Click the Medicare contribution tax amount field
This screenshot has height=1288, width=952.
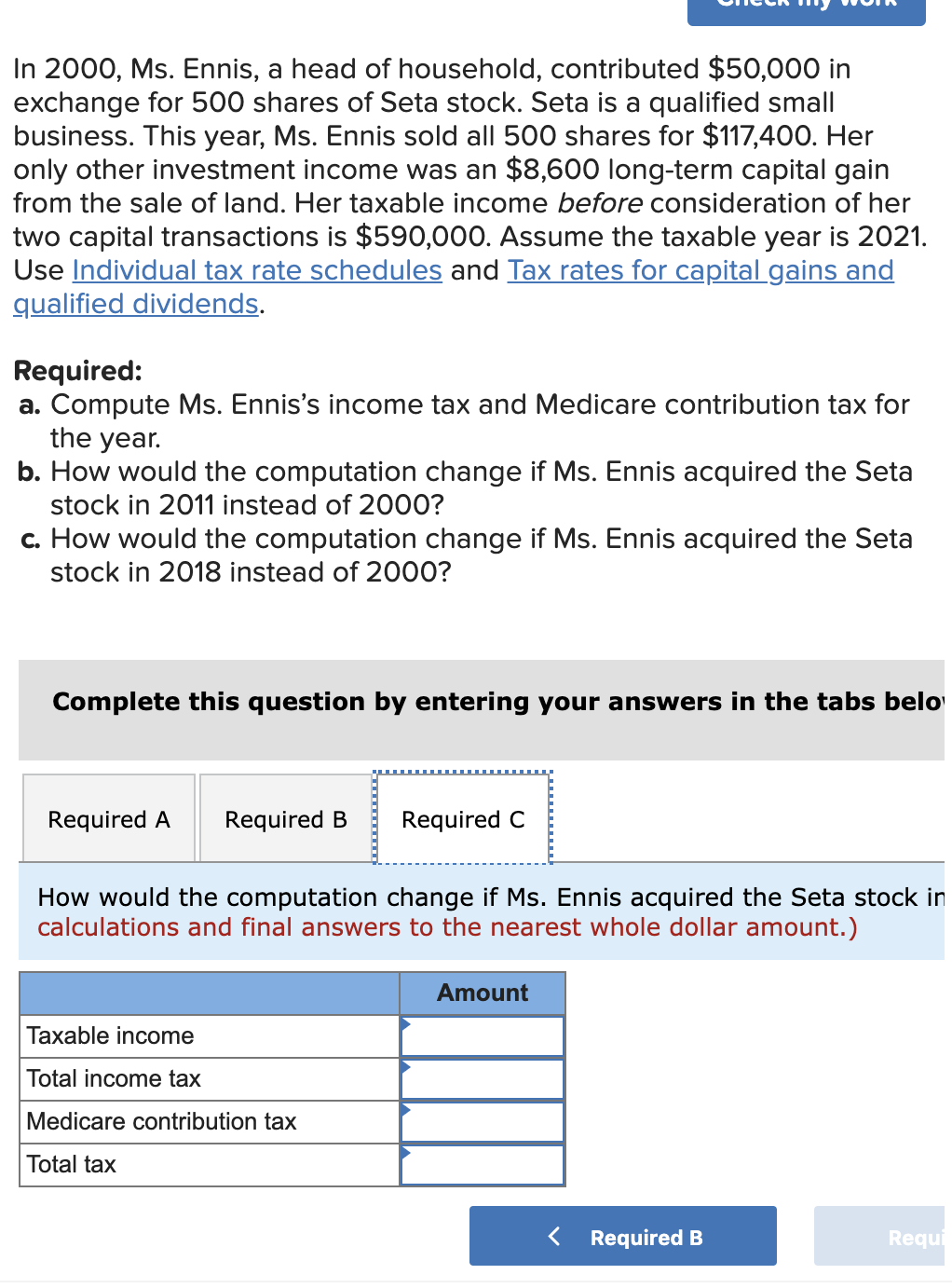pos(482,1121)
